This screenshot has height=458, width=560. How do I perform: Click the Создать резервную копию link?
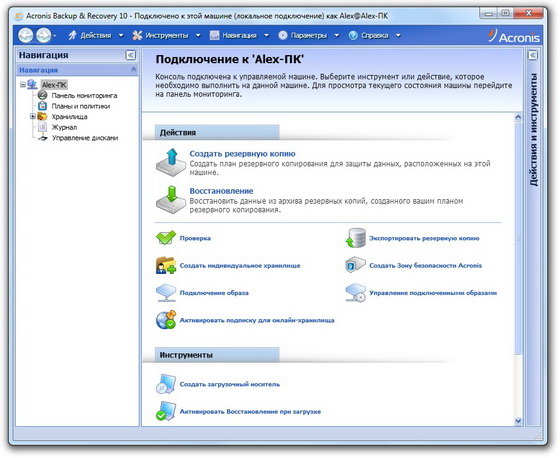242,154
